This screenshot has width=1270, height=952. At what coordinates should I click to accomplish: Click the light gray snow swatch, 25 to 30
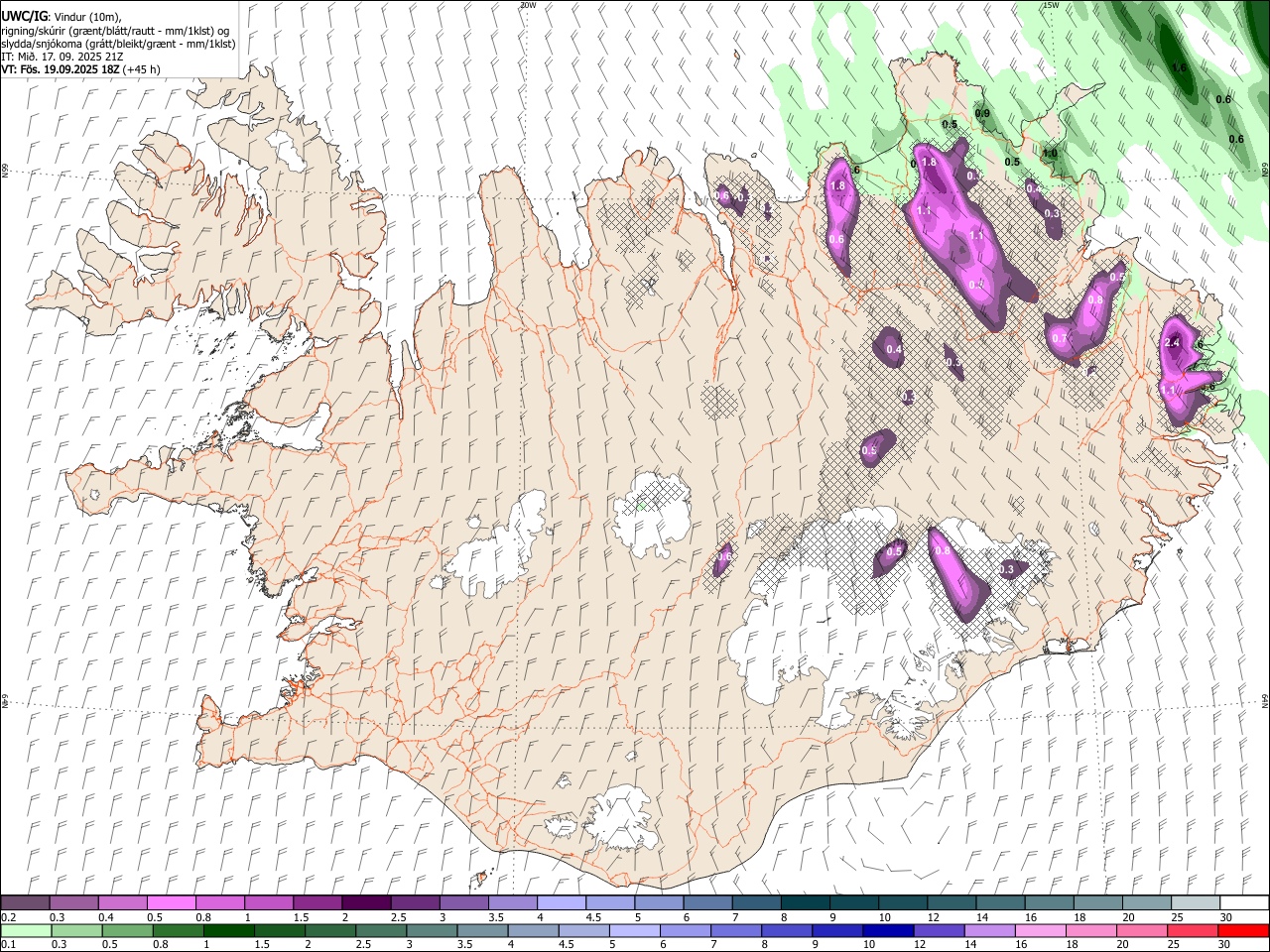[1195, 902]
